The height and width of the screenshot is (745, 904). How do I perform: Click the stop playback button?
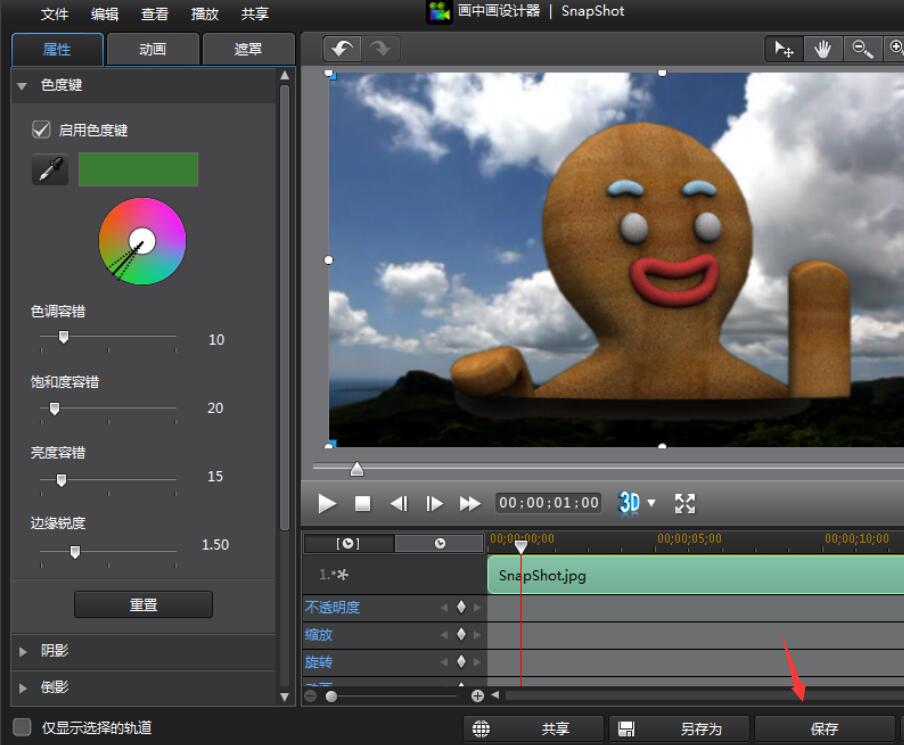(x=363, y=504)
